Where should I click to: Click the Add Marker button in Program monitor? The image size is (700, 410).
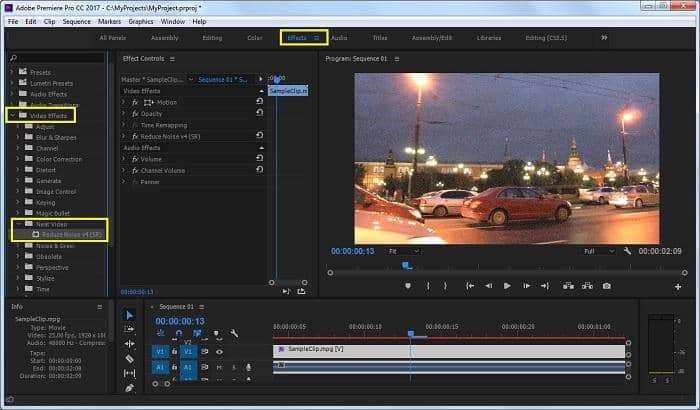[408, 286]
